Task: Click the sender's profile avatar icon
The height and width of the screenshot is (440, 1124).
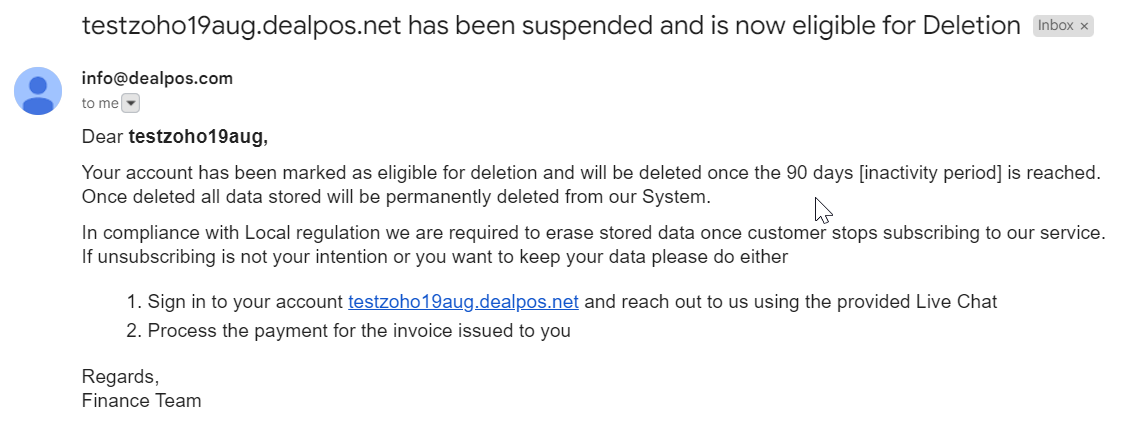Action: pyautogui.click(x=38, y=91)
